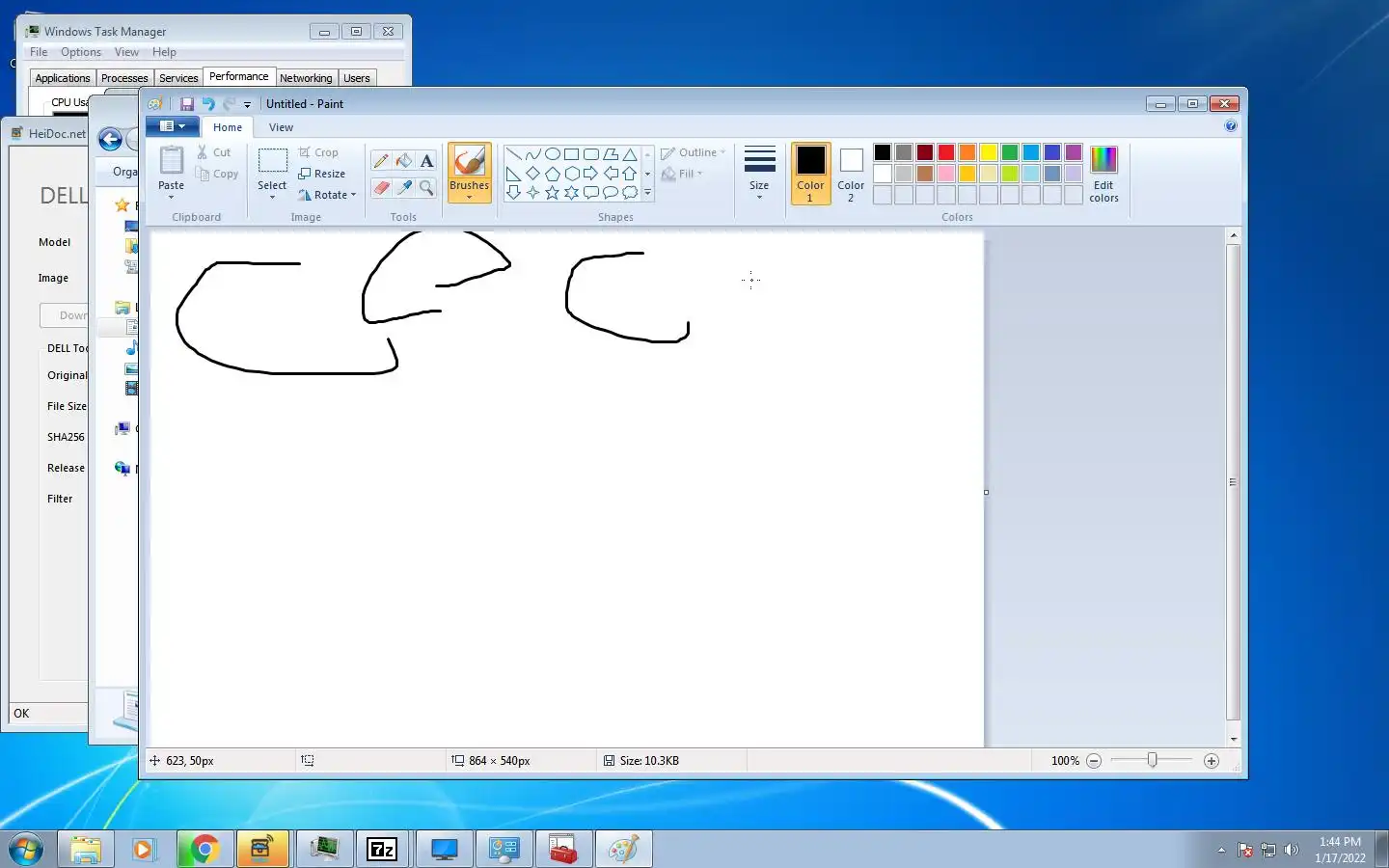Click the Undo arrow in Paint title bar
This screenshot has width=1389, height=868.
click(x=207, y=104)
